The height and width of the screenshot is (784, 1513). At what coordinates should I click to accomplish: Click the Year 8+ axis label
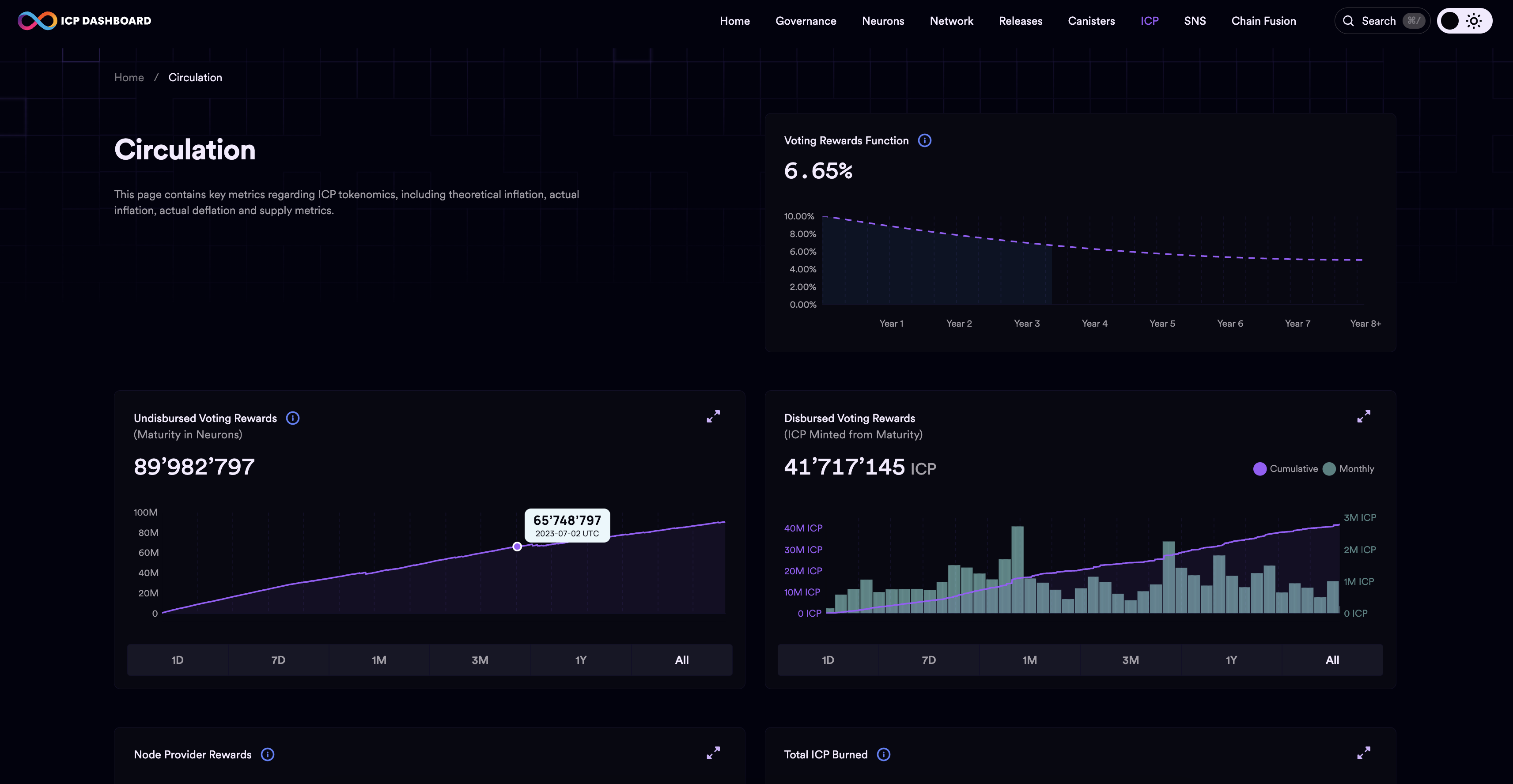(1365, 324)
